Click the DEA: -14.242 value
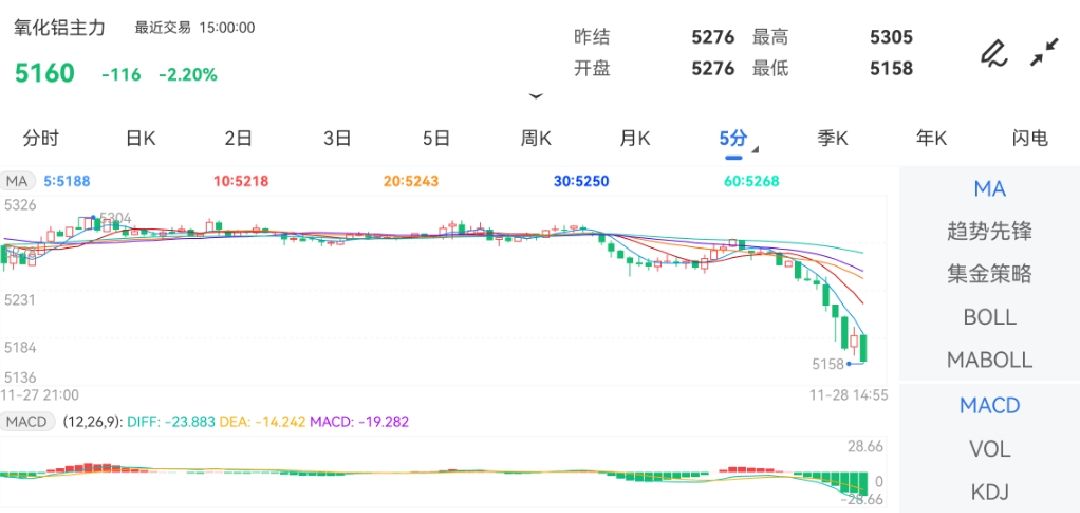1080x513 pixels. 262,421
